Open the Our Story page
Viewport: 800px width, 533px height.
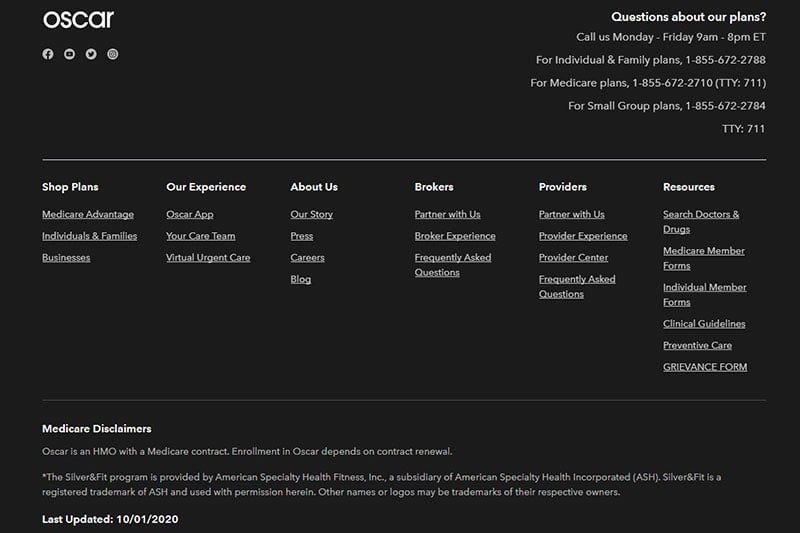(311, 214)
